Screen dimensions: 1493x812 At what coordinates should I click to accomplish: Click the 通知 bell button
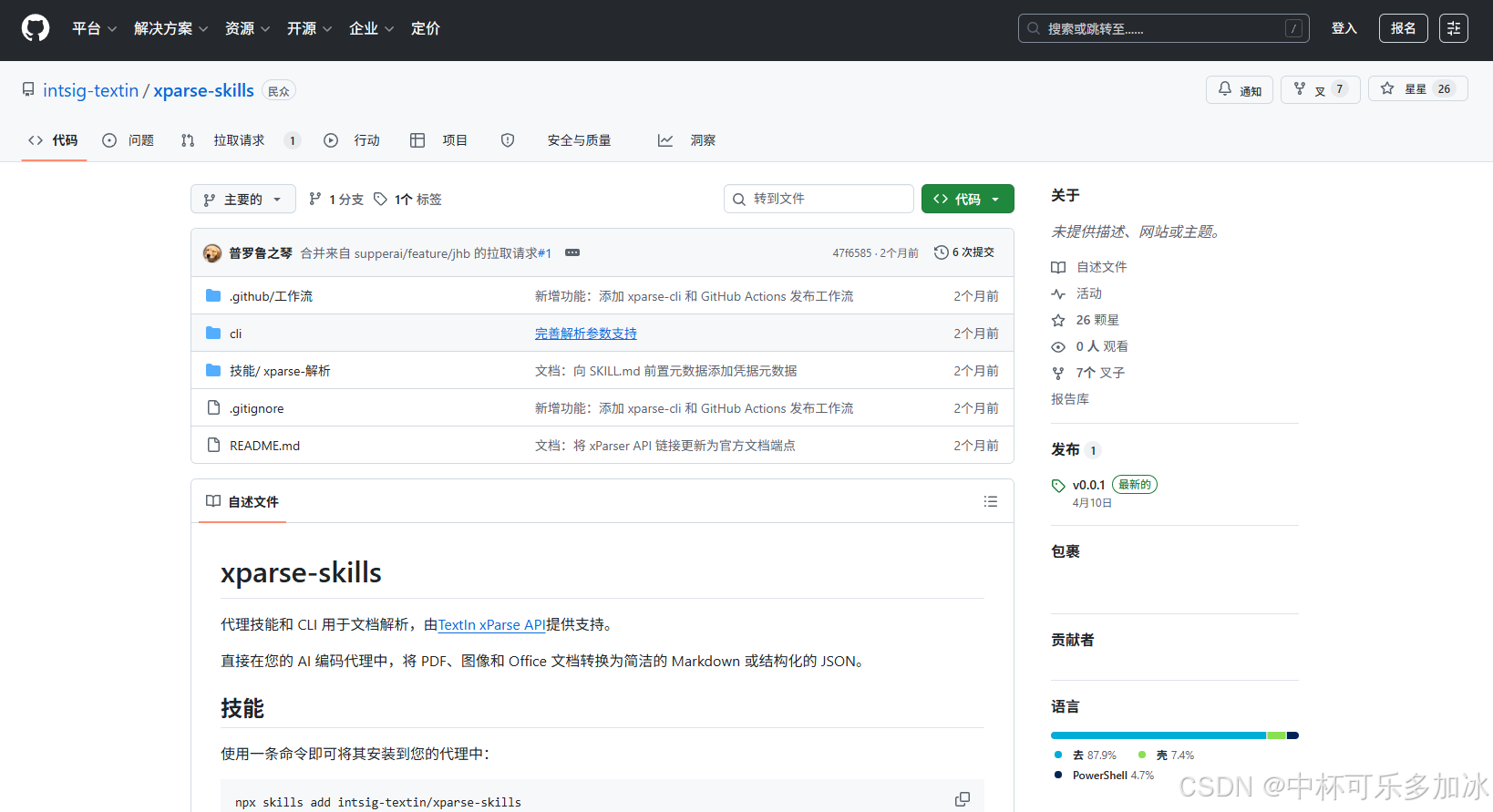tap(1239, 89)
